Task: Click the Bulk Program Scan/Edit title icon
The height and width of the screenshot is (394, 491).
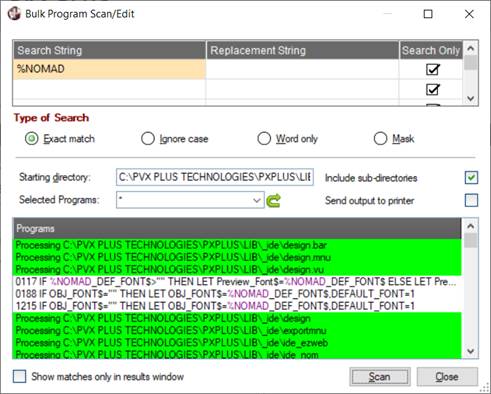Action: click(x=14, y=14)
